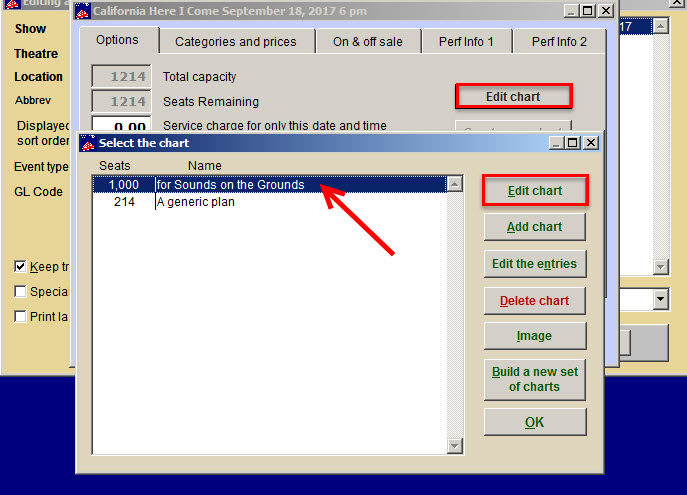The height and width of the screenshot is (495, 687).
Task: Add a new chart
Action: (535, 227)
